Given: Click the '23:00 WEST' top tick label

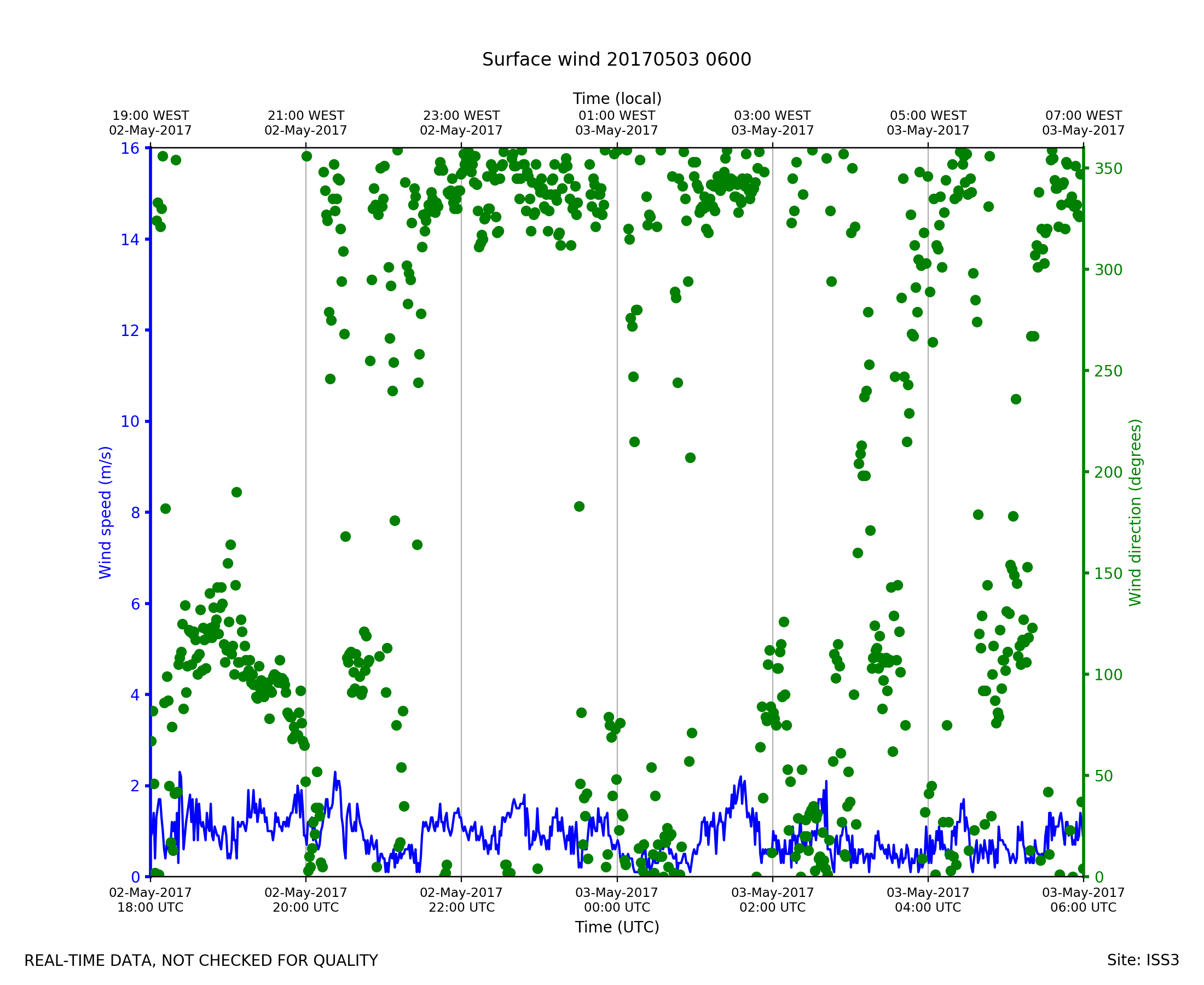Looking at the screenshot, I should [461, 116].
